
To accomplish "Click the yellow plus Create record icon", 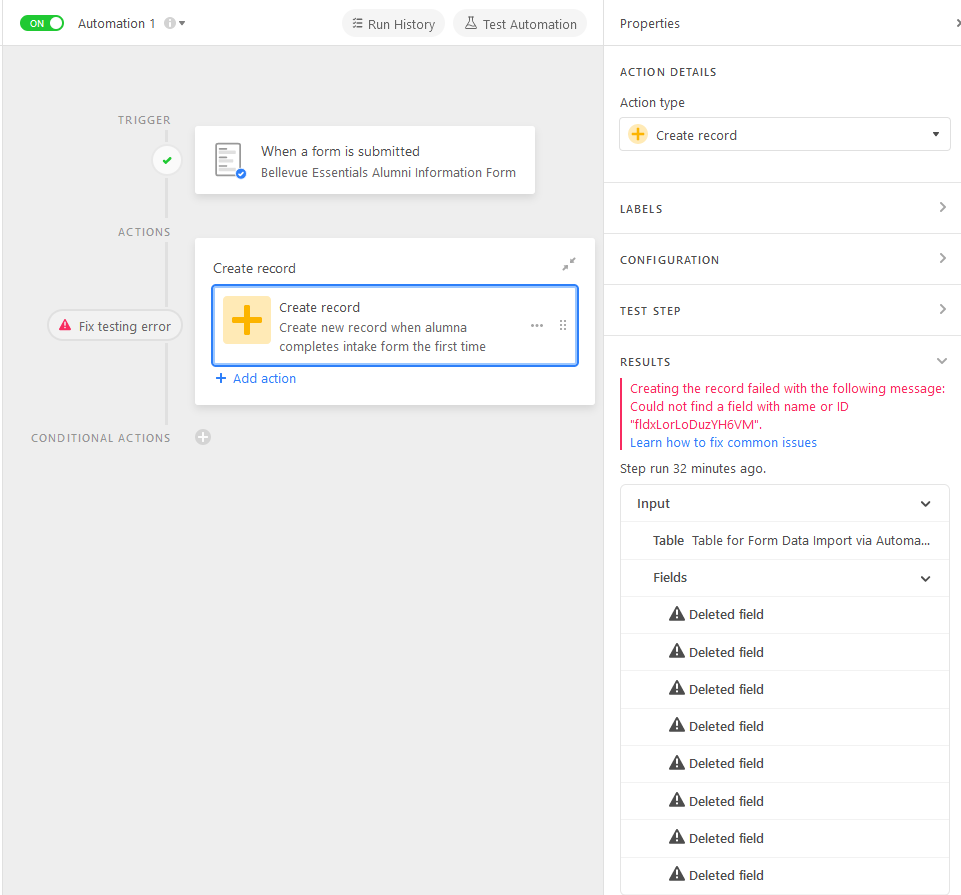I will (247, 320).
